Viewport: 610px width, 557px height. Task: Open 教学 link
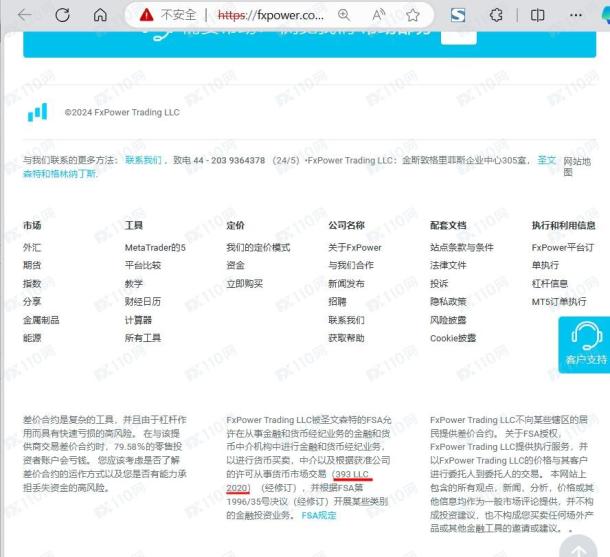pyautogui.click(x=134, y=284)
